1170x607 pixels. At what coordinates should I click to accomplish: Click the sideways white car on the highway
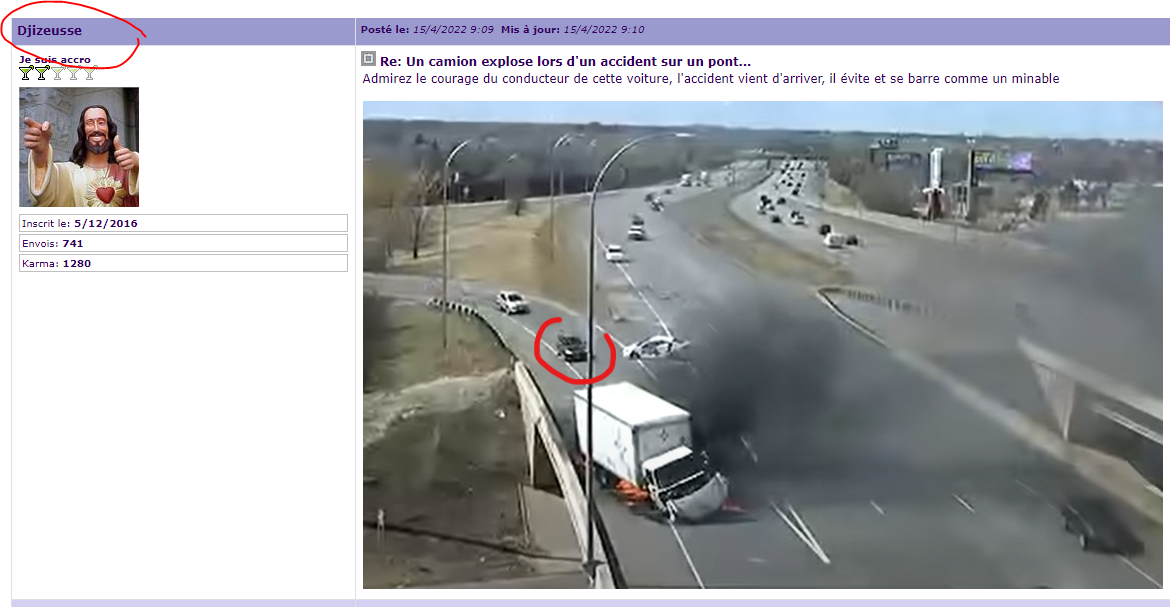pyautogui.click(x=655, y=347)
